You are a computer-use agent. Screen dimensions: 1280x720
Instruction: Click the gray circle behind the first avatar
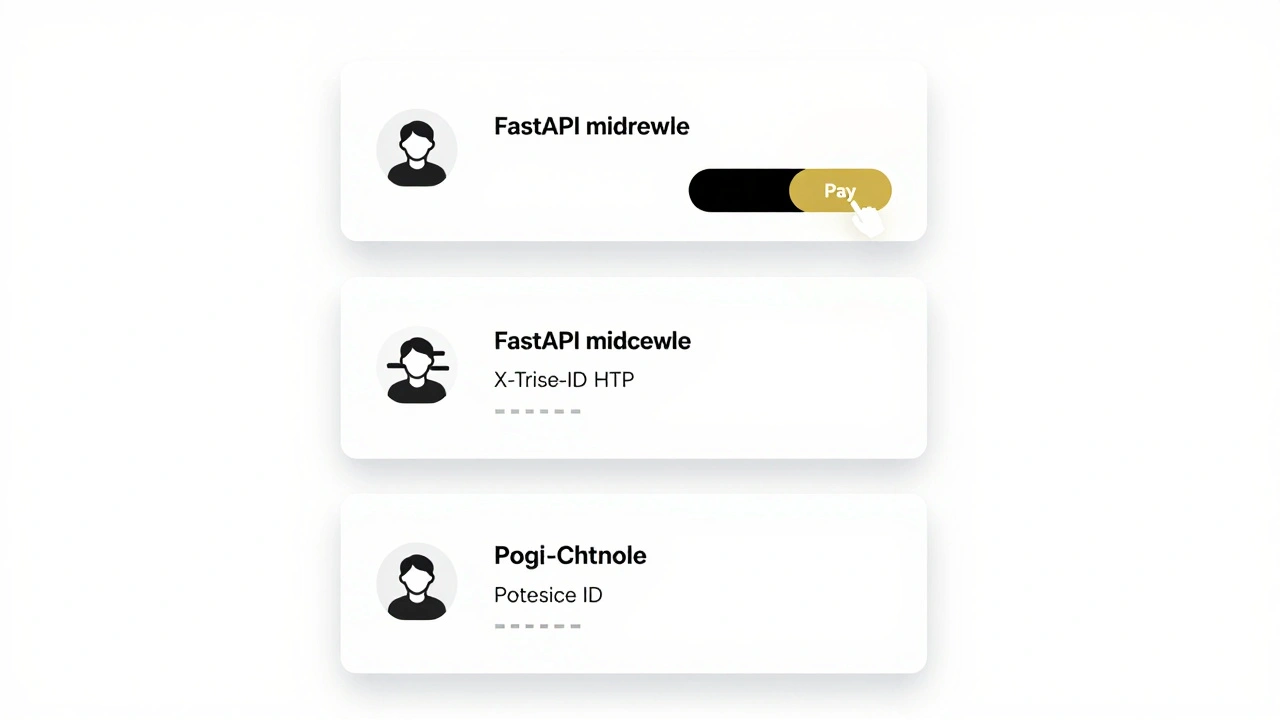pos(416,149)
